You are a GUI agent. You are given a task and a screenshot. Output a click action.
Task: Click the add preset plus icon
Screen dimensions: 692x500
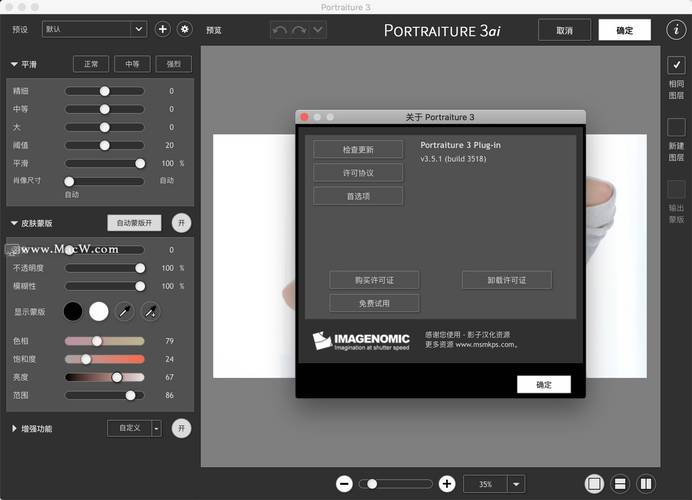click(x=163, y=30)
